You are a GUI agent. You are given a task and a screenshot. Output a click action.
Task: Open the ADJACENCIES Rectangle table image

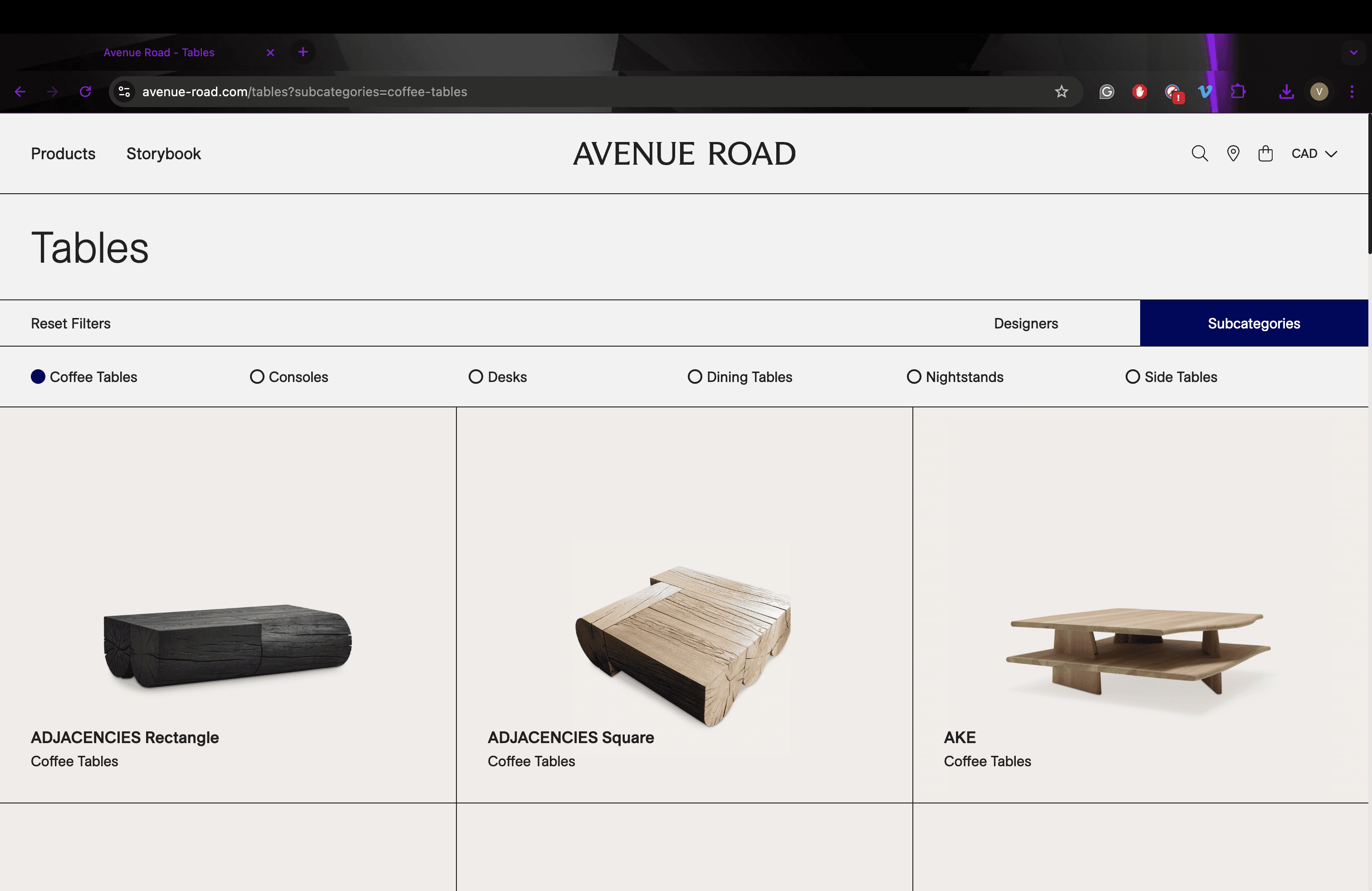point(228,646)
